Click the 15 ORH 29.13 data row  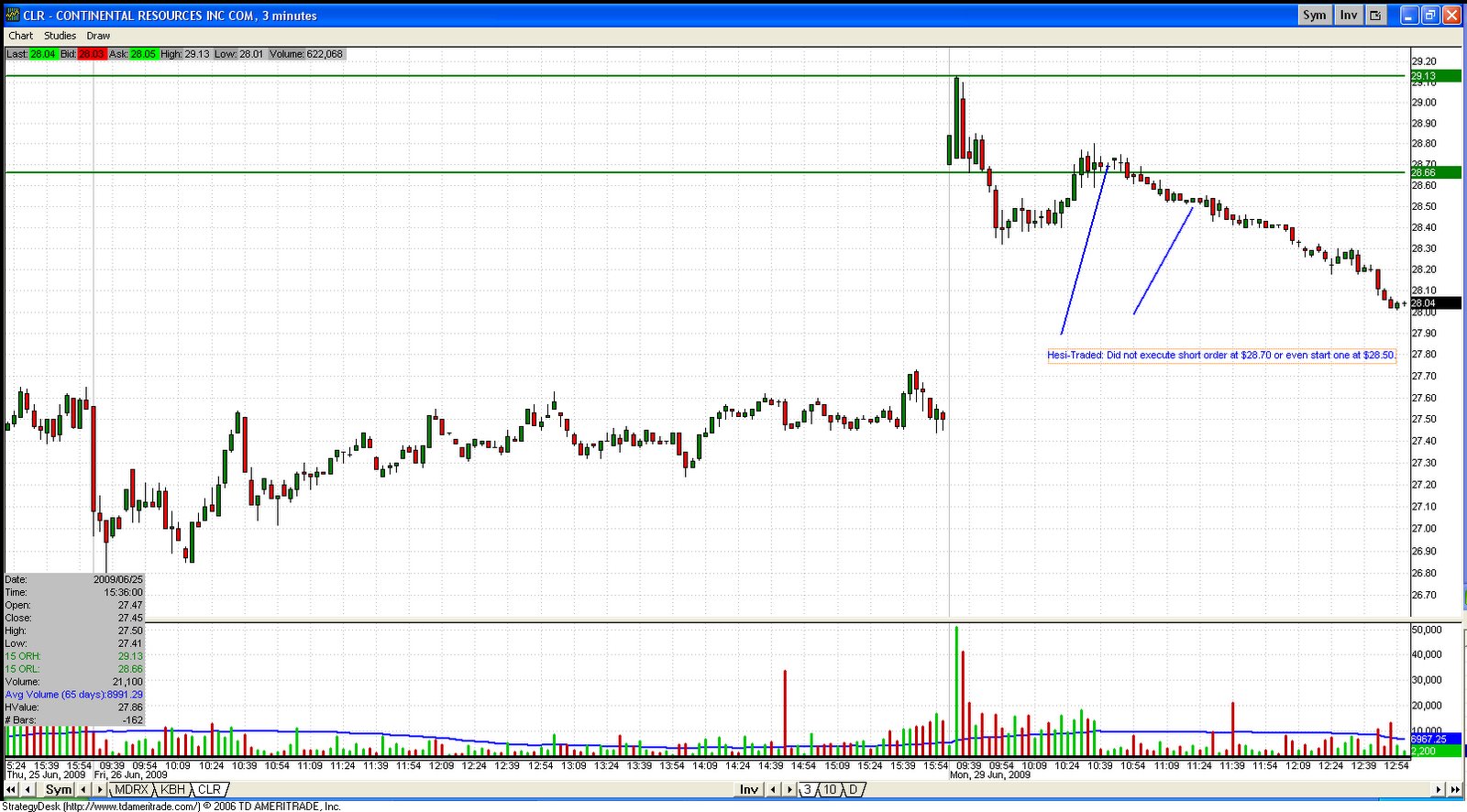[73, 656]
